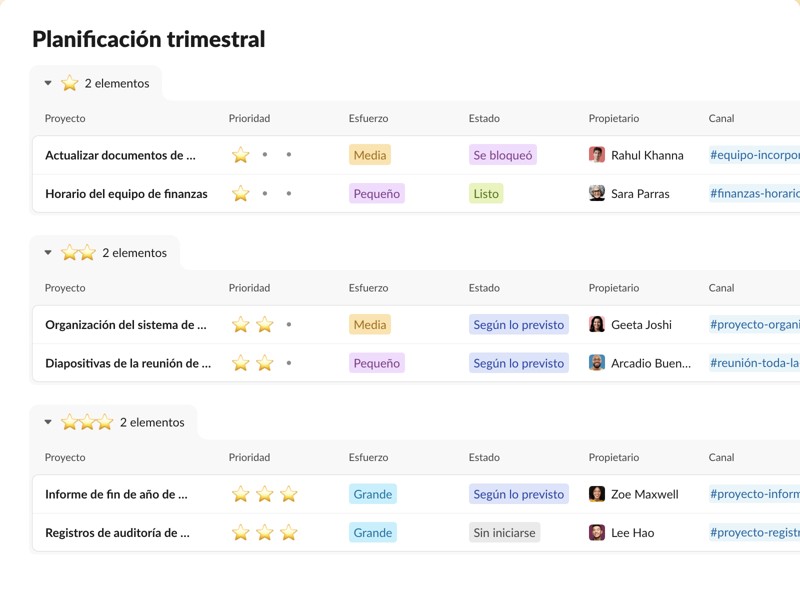Collapse the three-star group section
This screenshot has height=600, width=800.
[x=48, y=423]
